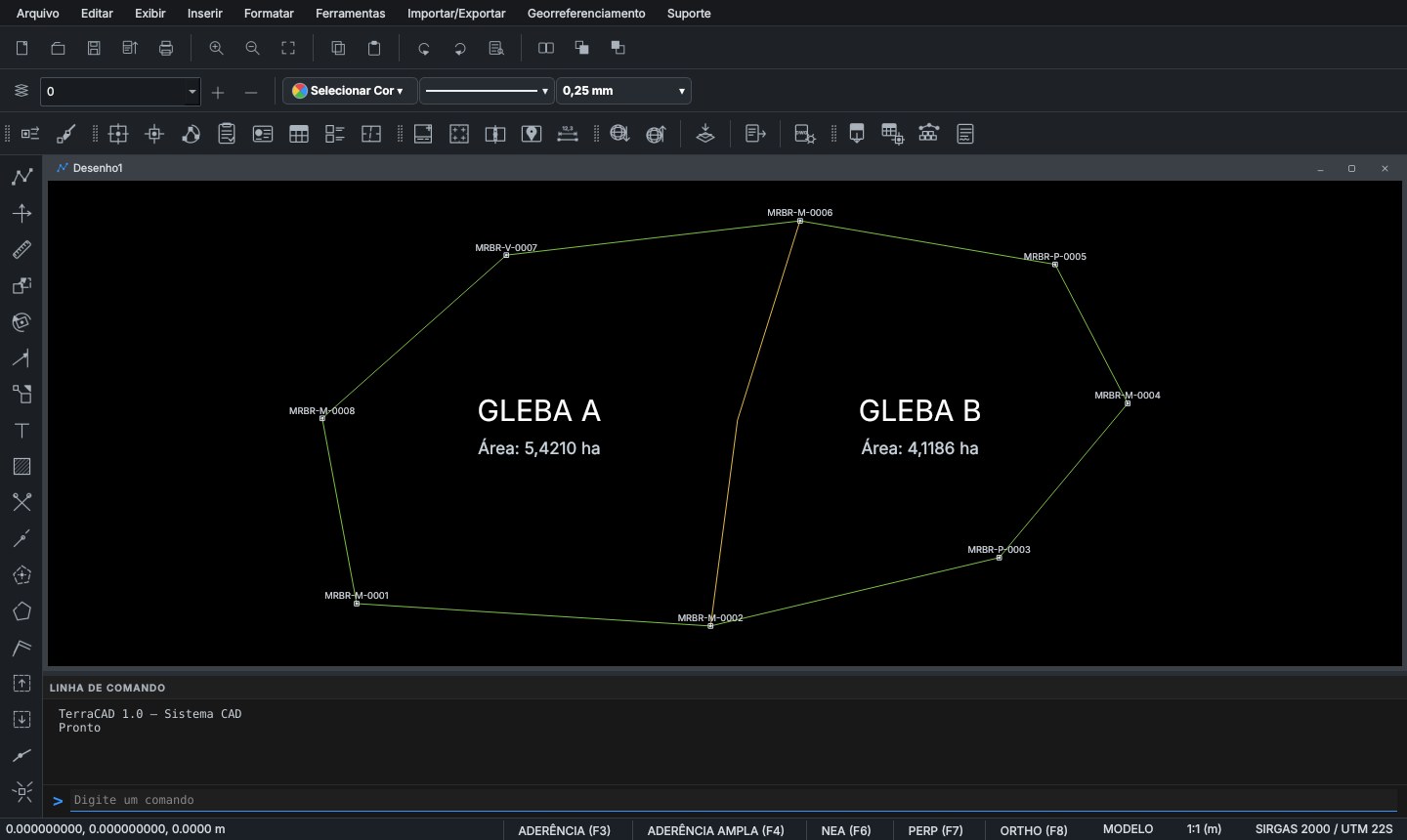The width and height of the screenshot is (1407, 840).
Task: Click the GLEBA A parcel label
Action: coord(539,411)
